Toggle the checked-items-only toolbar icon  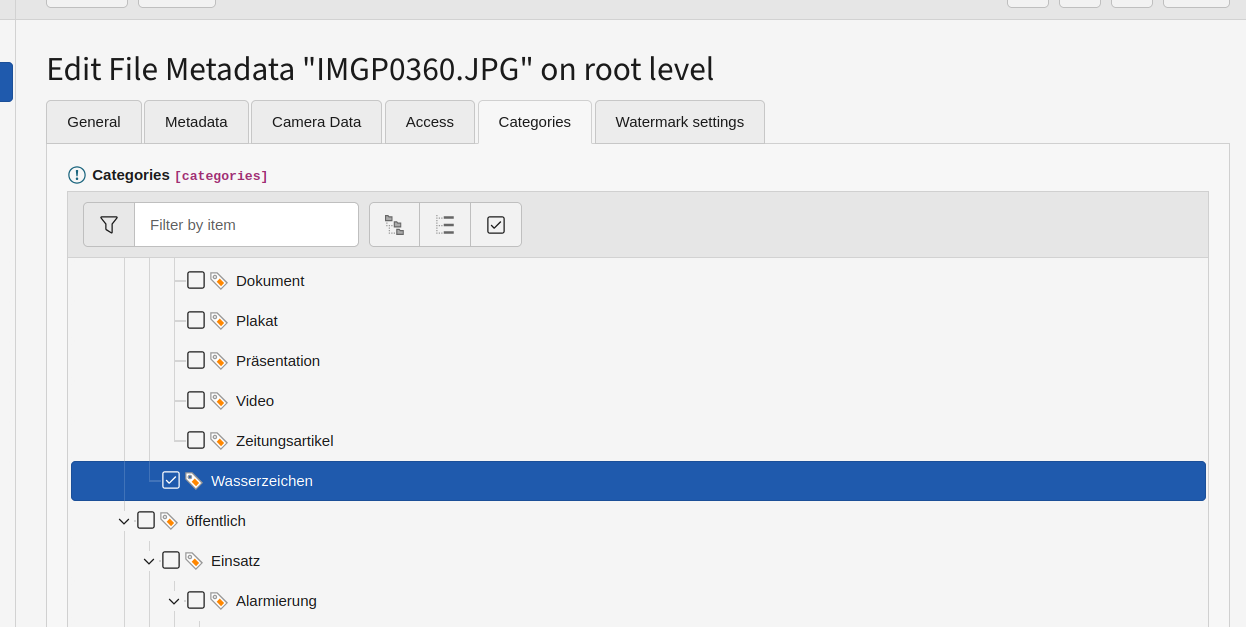coord(496,225)
